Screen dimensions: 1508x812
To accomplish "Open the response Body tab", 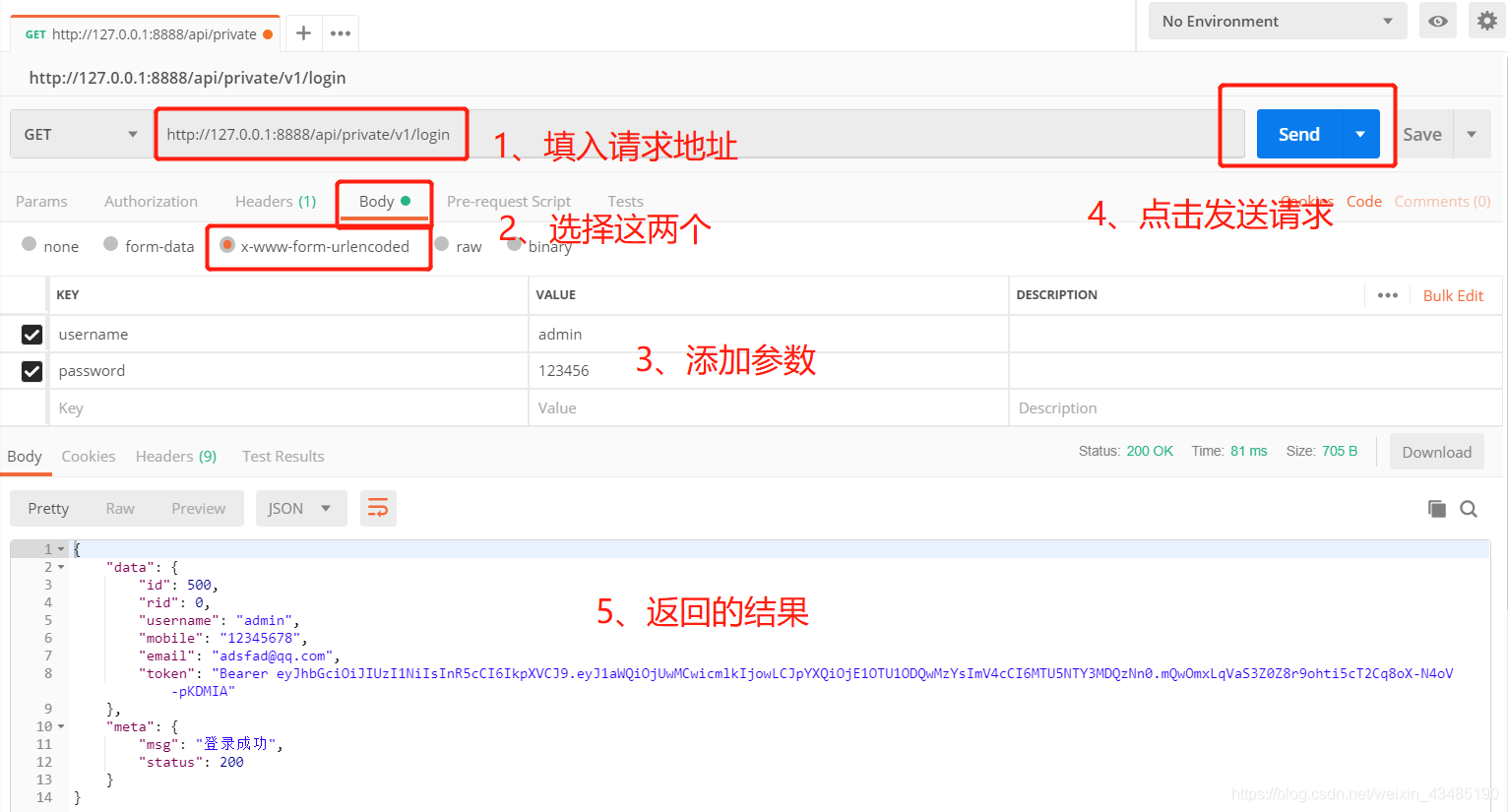I will click(x=25, y=456).
